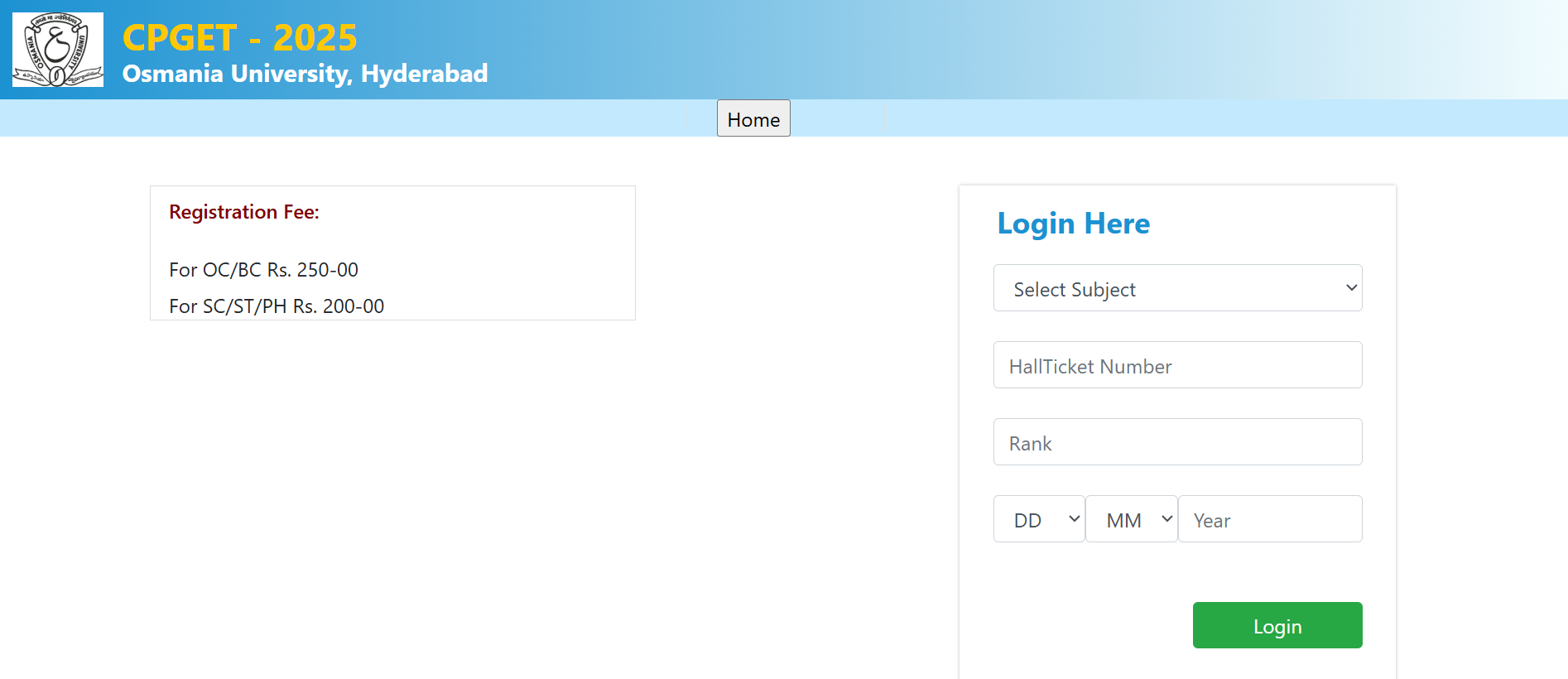The height and width of the screenshot is (679, 1568).
Task: Click the For SC/ST/PH Rs. 200-00 line
Action: click(277, 306)
